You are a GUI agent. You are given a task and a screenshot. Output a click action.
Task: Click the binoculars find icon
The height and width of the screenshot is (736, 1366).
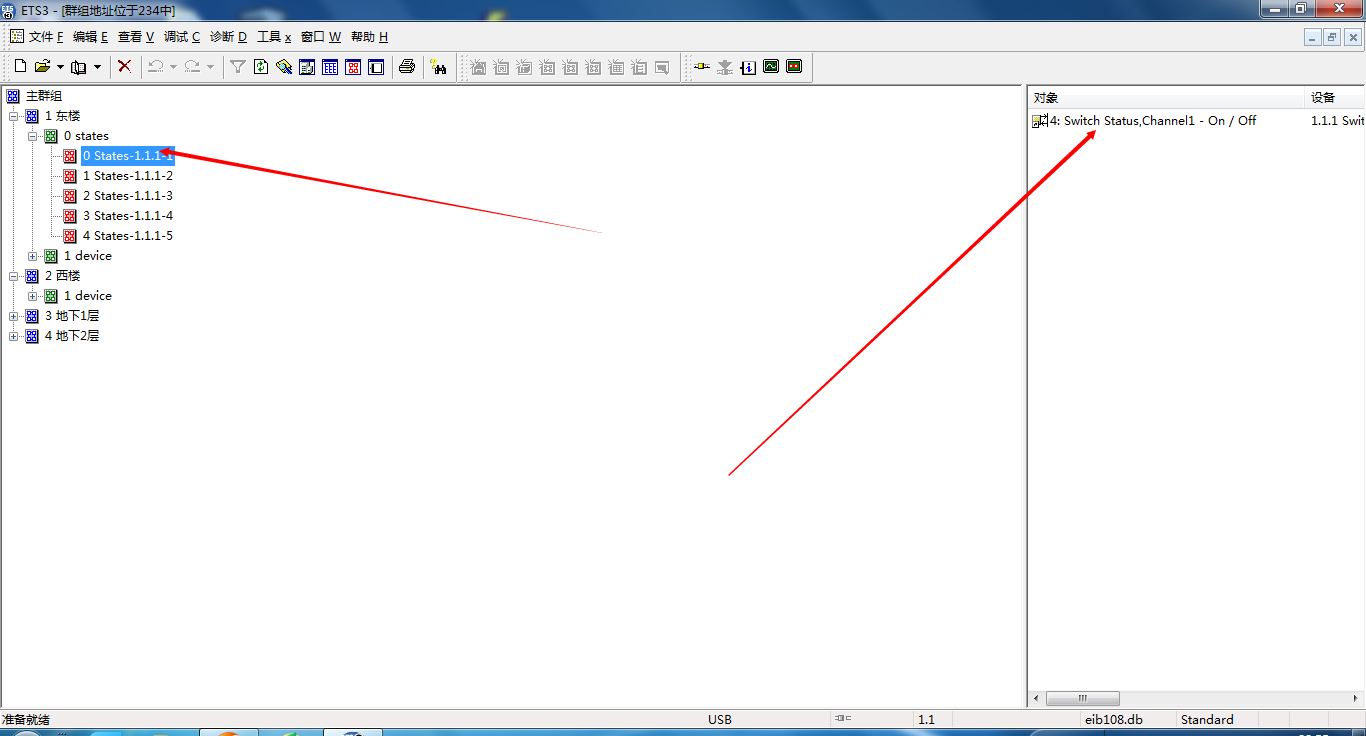pos(438,67)
